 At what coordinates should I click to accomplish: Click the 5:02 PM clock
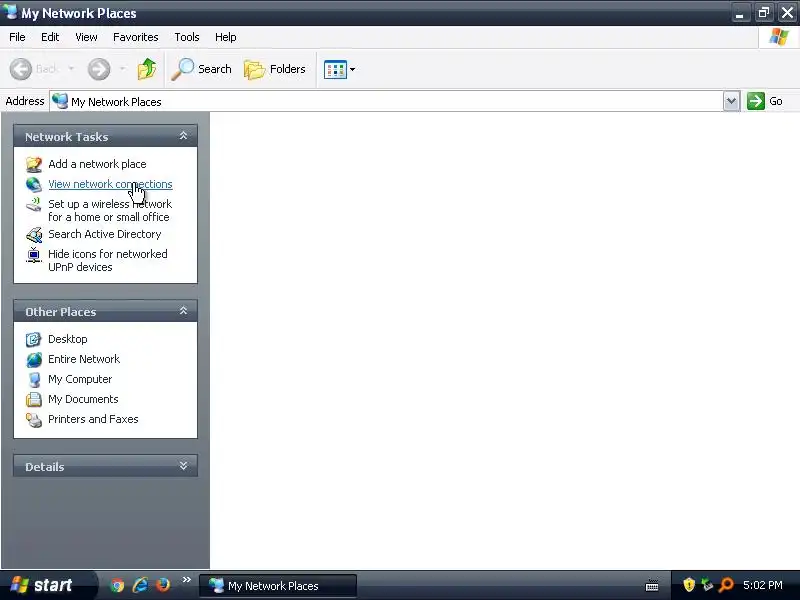click(x=763, y=585)
